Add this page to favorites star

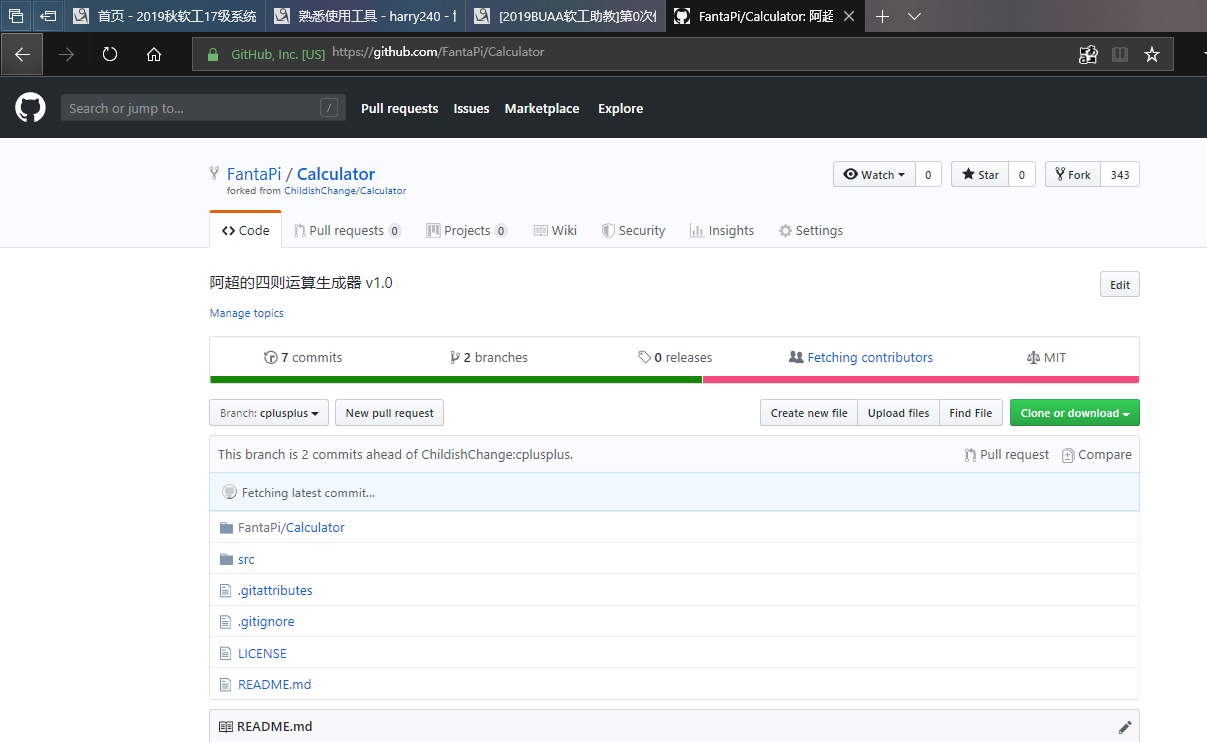[1152, 55]
